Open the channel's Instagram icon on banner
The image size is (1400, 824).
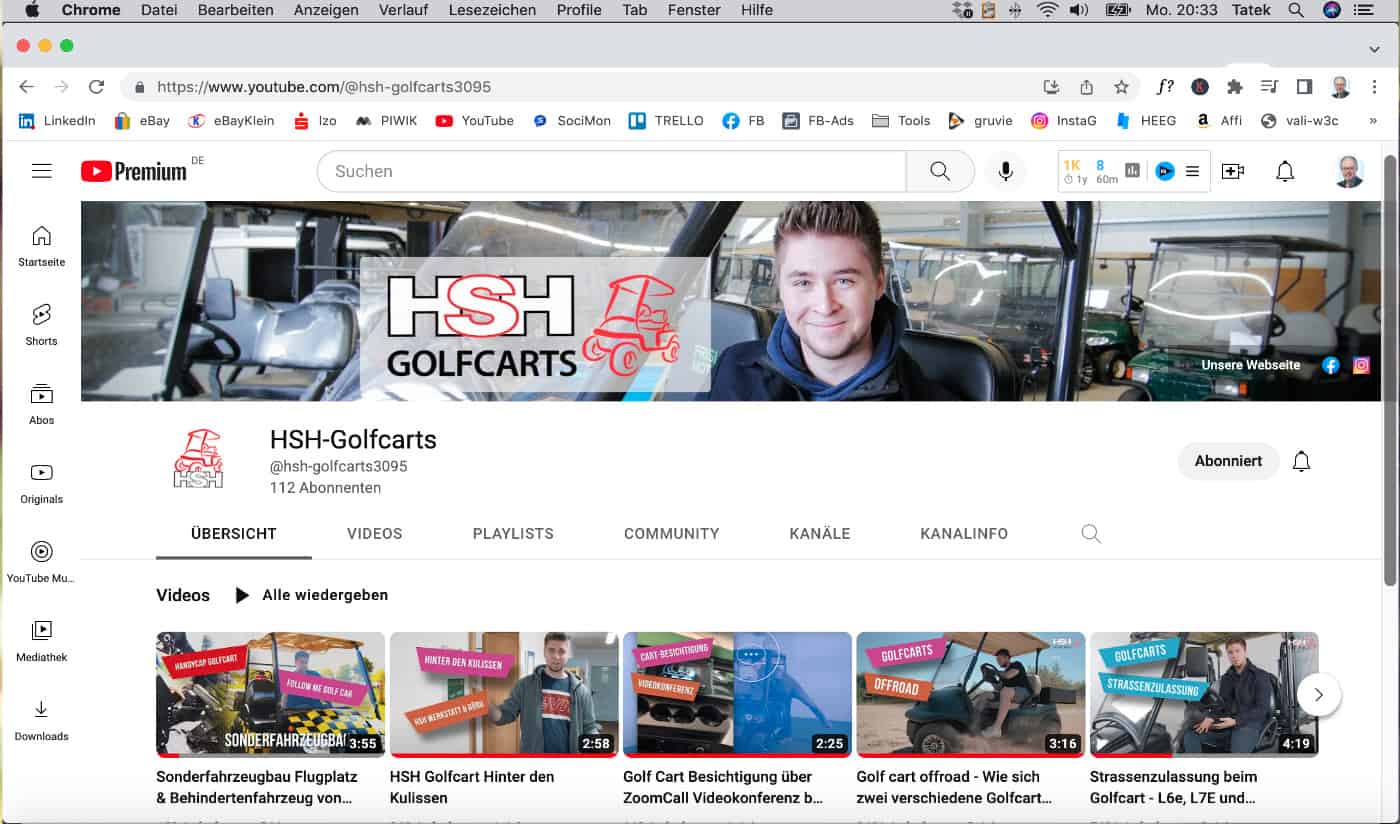pos(1361,365)
